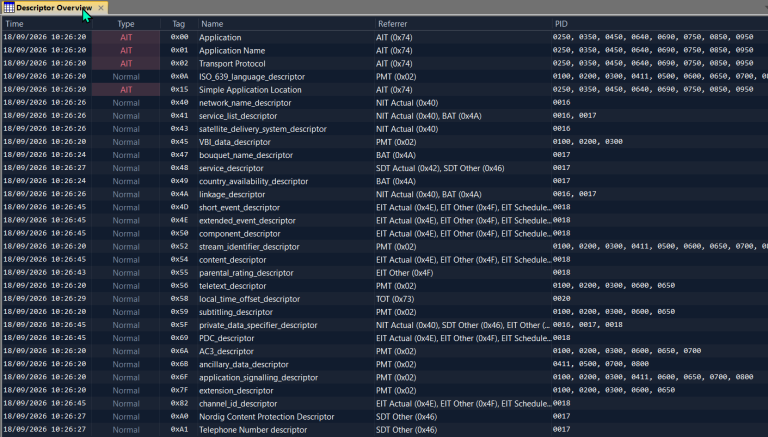Screen dimensions: 768x437
Task: Click Normal type cell of teletext_descriptor row
Action: 126,286
